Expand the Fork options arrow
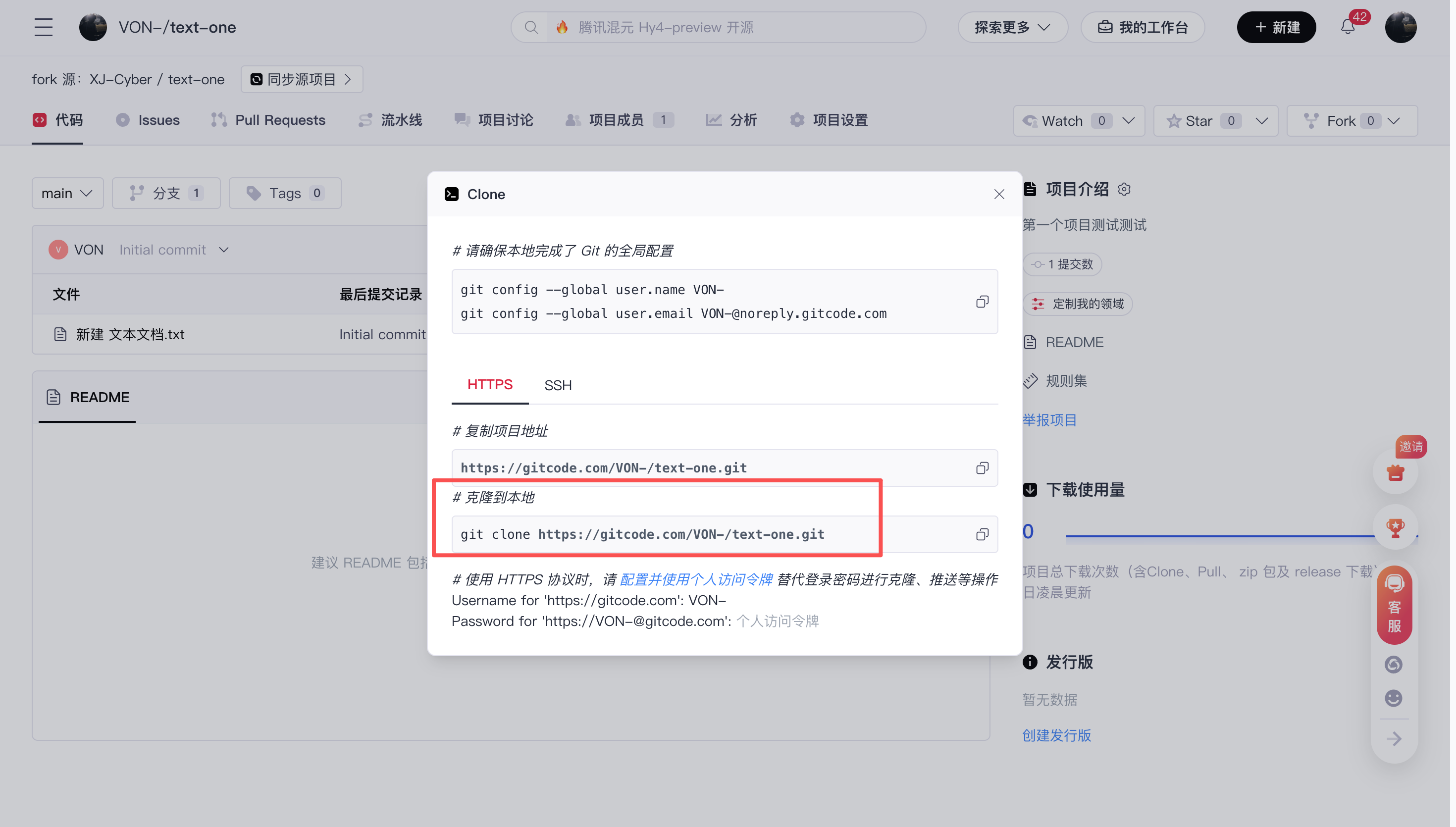1456x827 pixels. (1394, 121)
